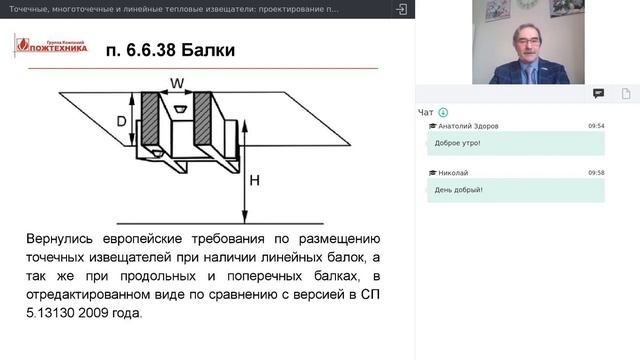640x360 pixels.
Task: Open the chat tab icon
Action: coord(598,94)
